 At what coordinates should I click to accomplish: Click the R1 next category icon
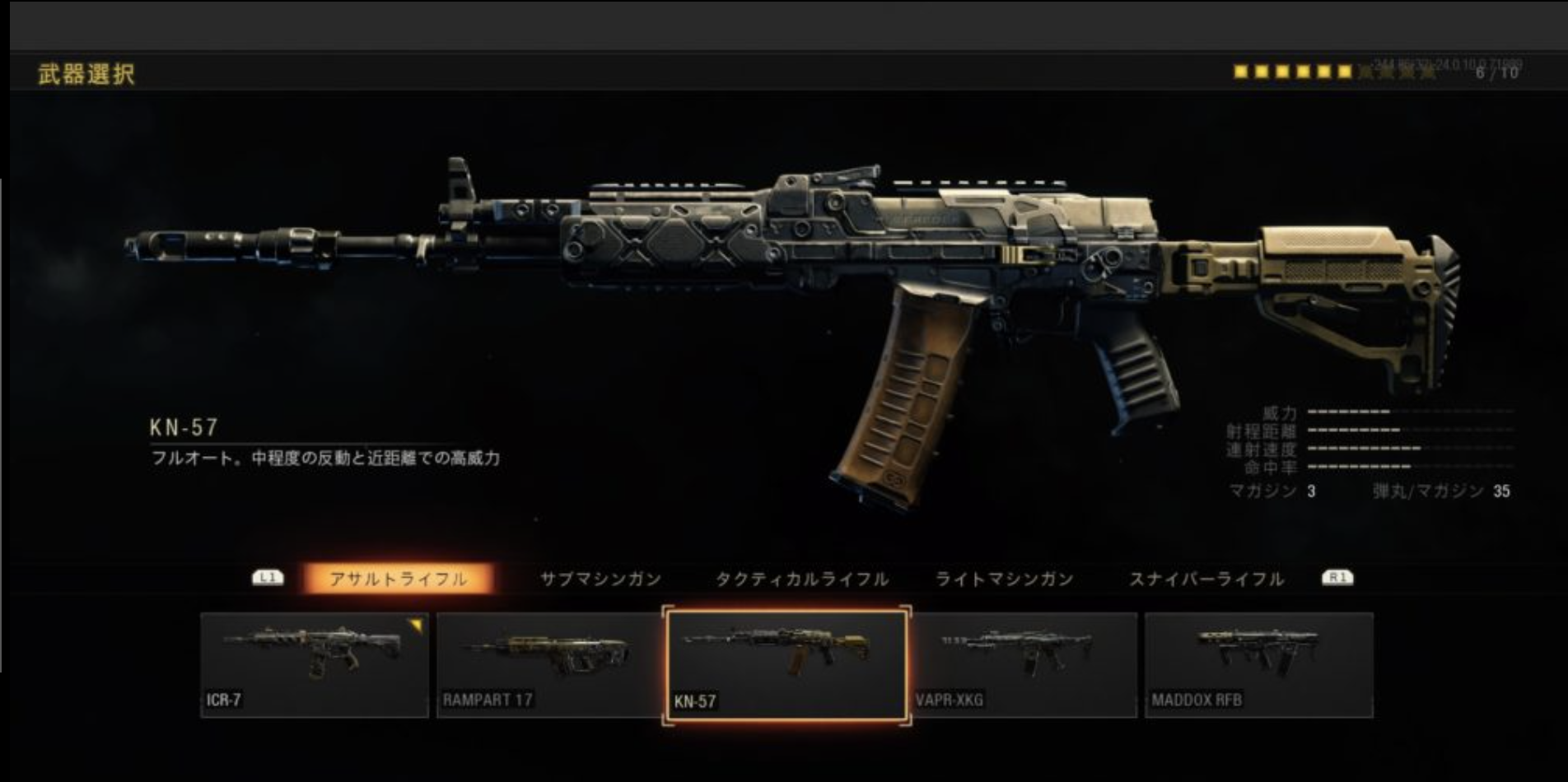[x=1337, y=578]
